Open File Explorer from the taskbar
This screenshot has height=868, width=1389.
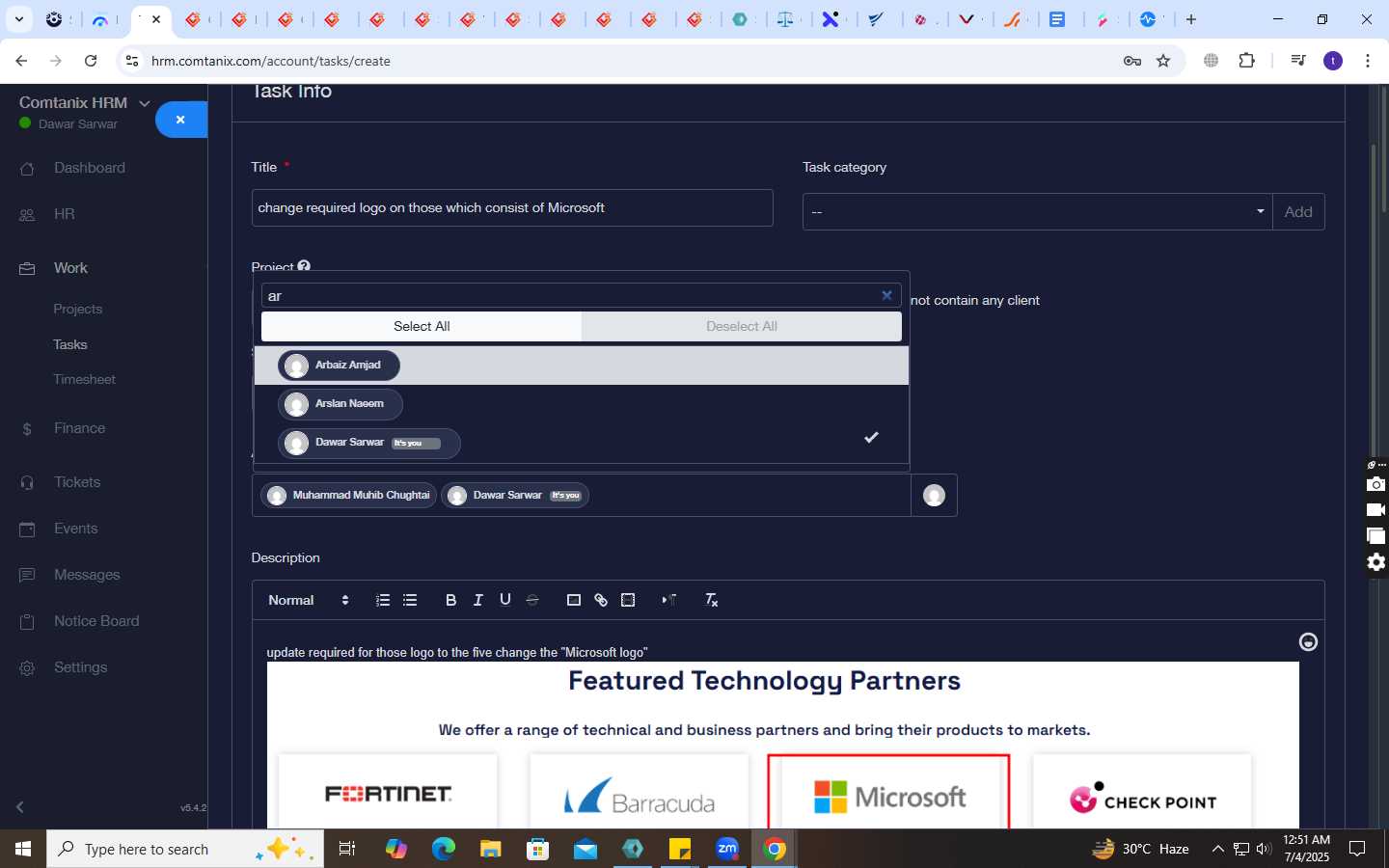click(x=491, y=849)
